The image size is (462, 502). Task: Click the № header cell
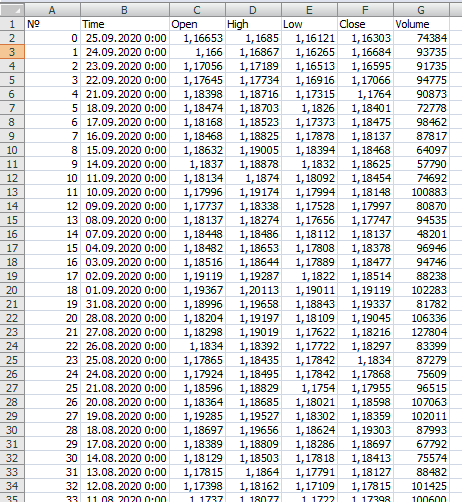tap(52, 24)
